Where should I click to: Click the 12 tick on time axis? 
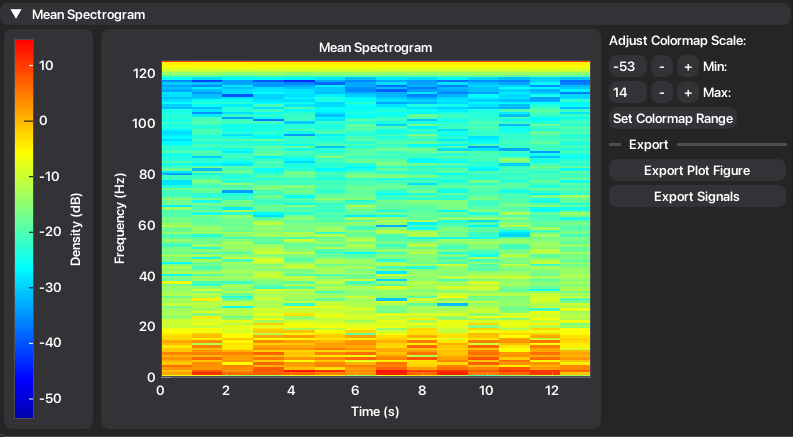(552, 390)
